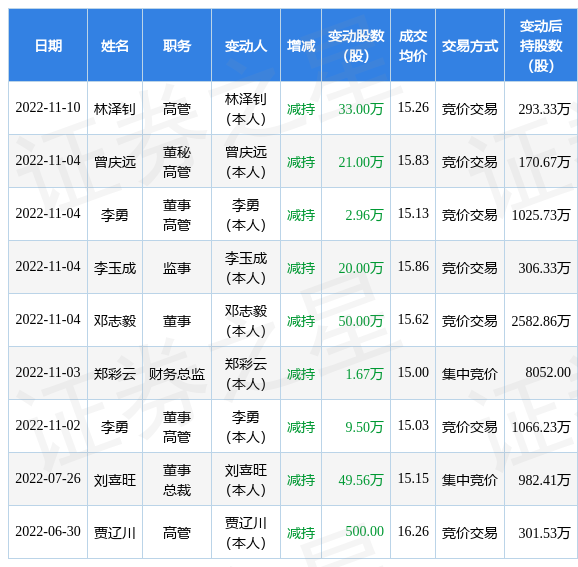The image size is (578, 567).
Task: Click the 变动后持股数(股) header
Action: (x=541, y=45)
